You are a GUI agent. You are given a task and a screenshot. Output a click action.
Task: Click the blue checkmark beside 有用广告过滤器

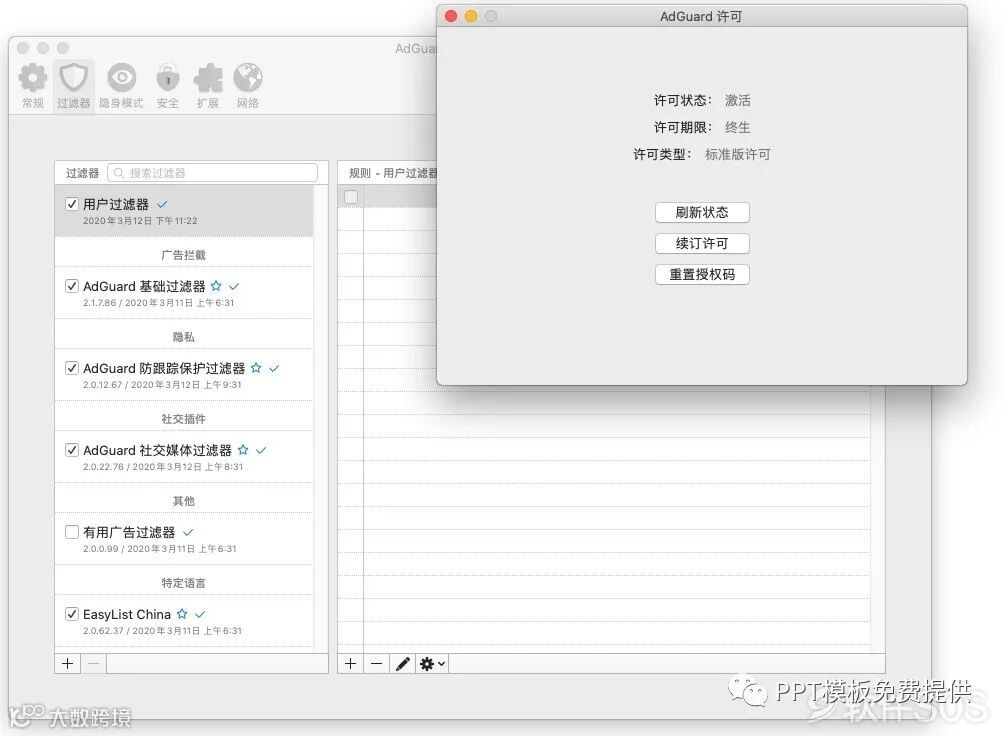pos(188,532)
